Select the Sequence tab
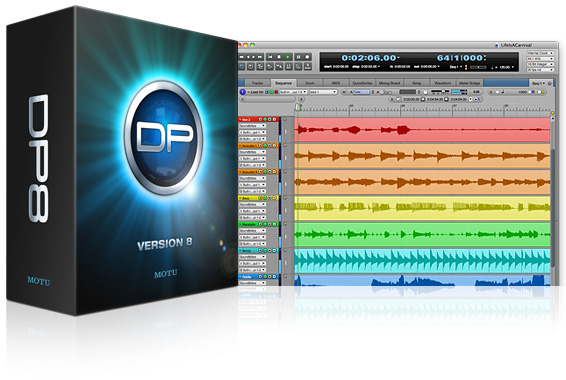 tap(283, 83)
